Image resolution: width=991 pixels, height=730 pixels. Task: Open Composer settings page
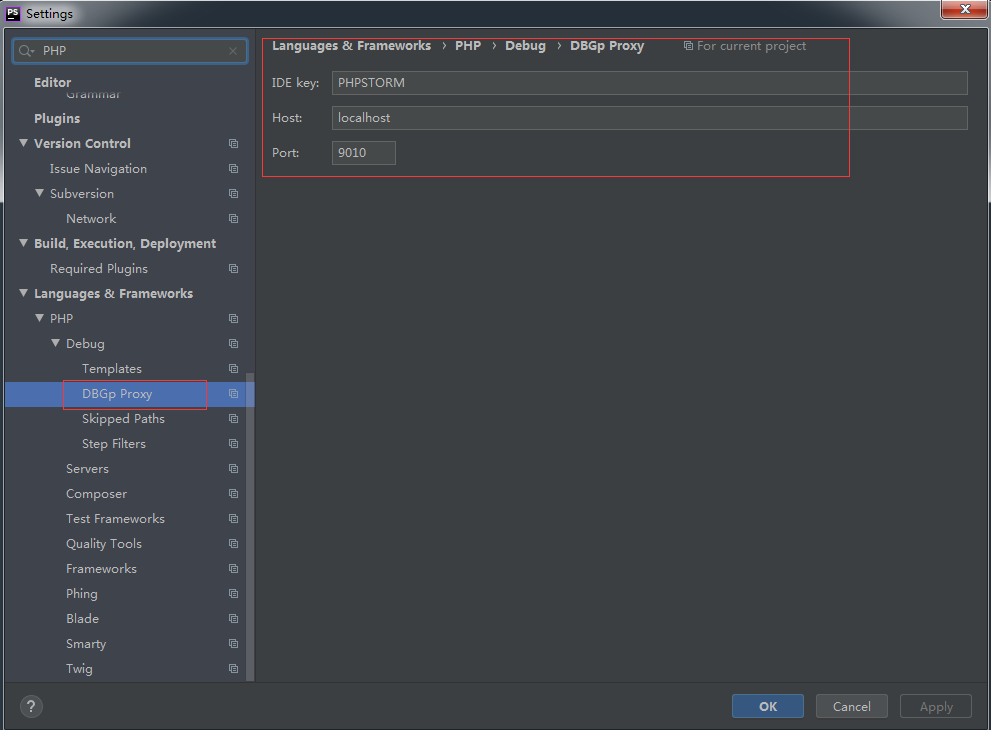[x=96, y=494]
